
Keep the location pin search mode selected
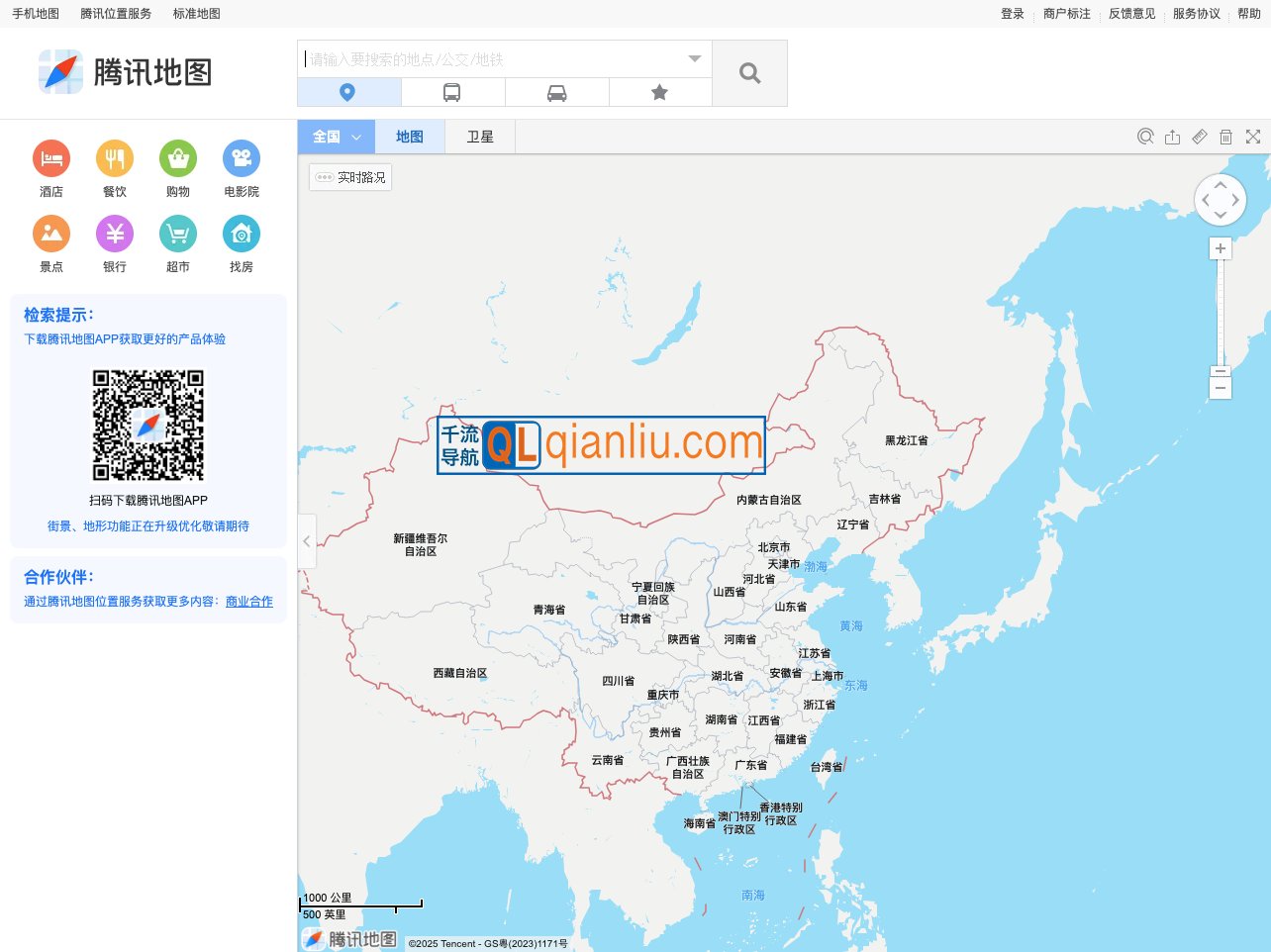(x=348, y=91)
